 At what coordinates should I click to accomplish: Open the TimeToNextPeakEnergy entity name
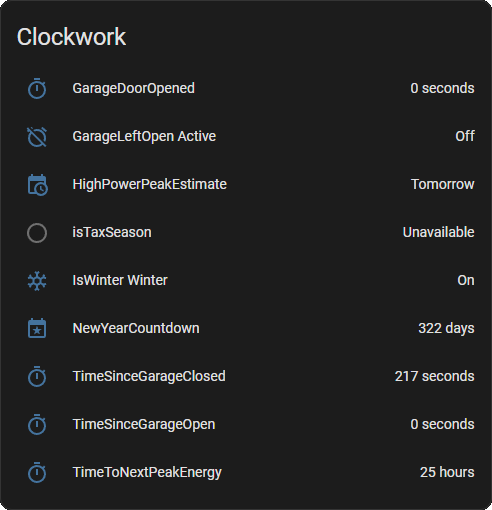coord(147,473)
